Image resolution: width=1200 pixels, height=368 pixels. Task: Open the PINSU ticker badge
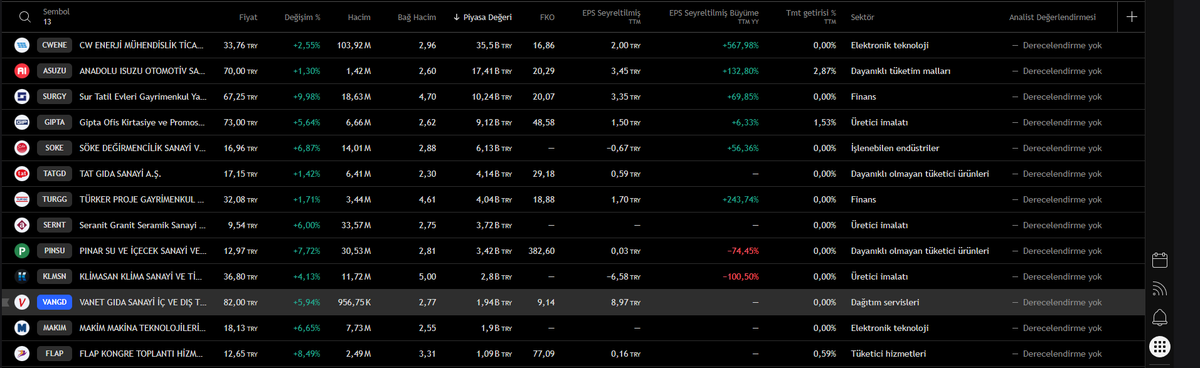53,250
